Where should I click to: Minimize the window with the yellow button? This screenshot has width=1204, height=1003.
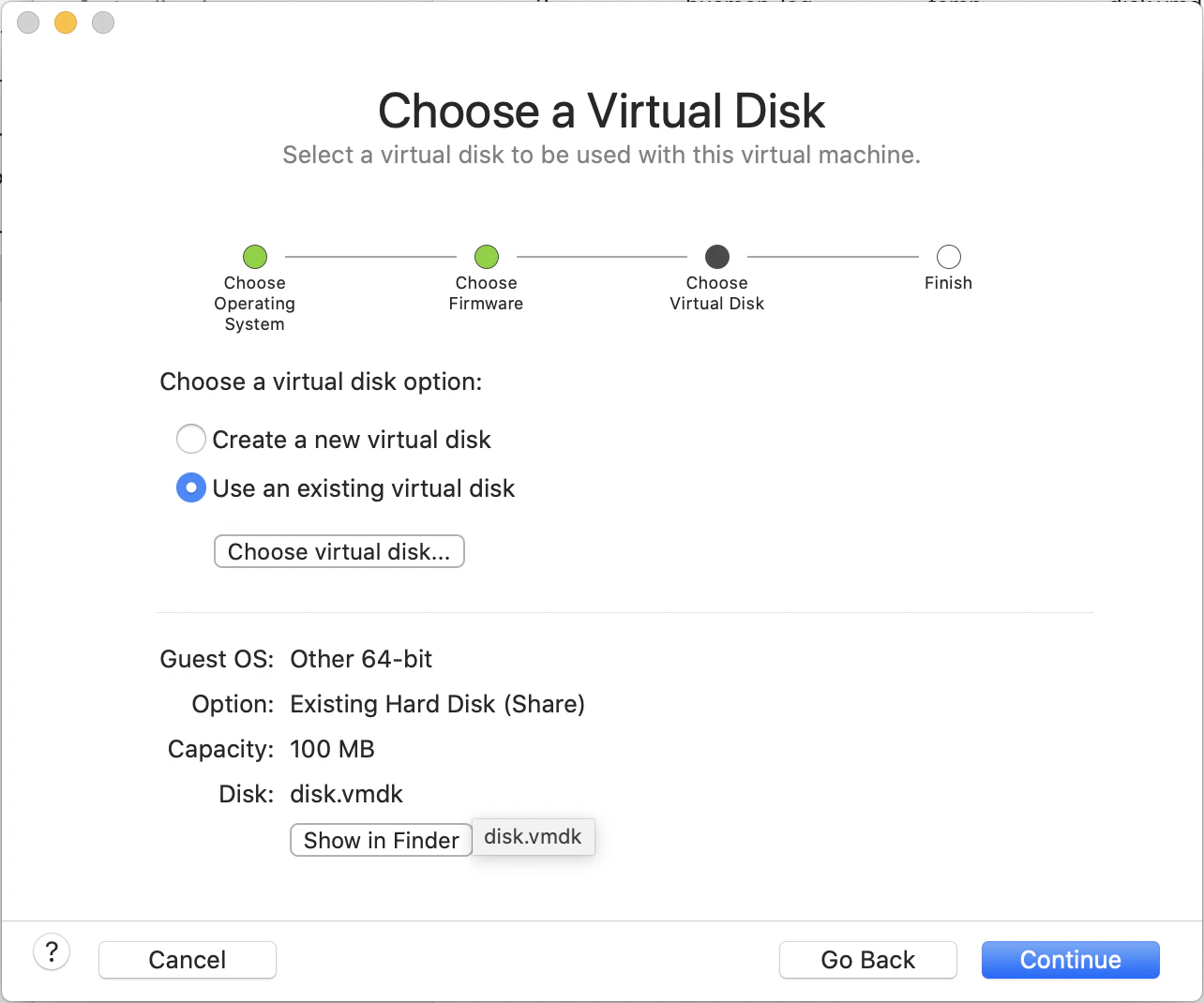(x=66, y=22)
